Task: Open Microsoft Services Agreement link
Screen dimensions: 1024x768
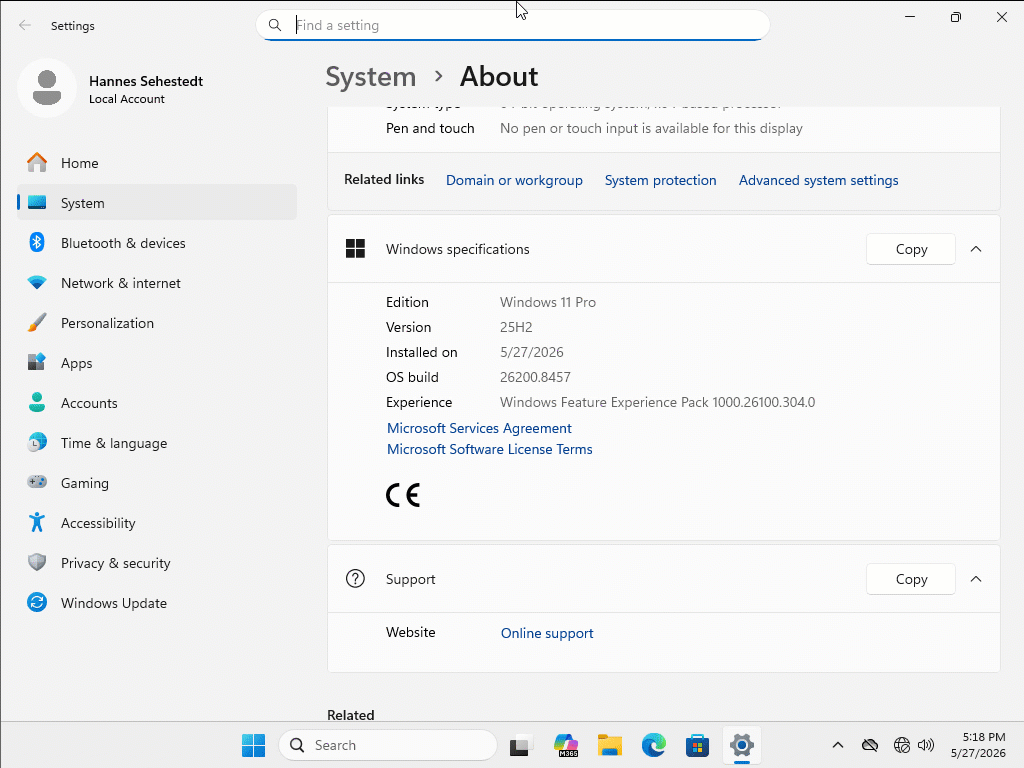Action: pos(479,428)
